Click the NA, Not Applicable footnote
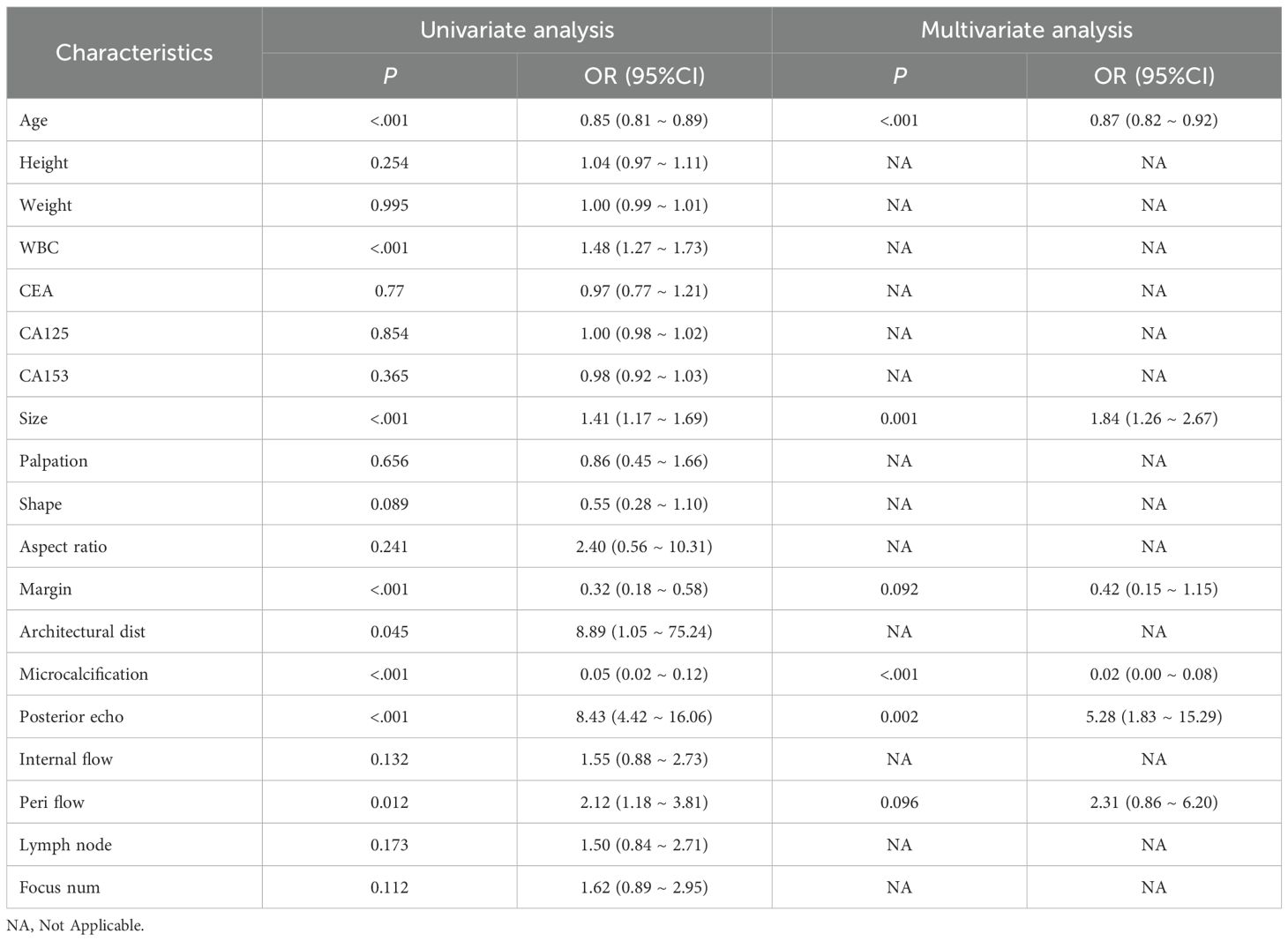 pyautogui.click(x=75, y=926)
